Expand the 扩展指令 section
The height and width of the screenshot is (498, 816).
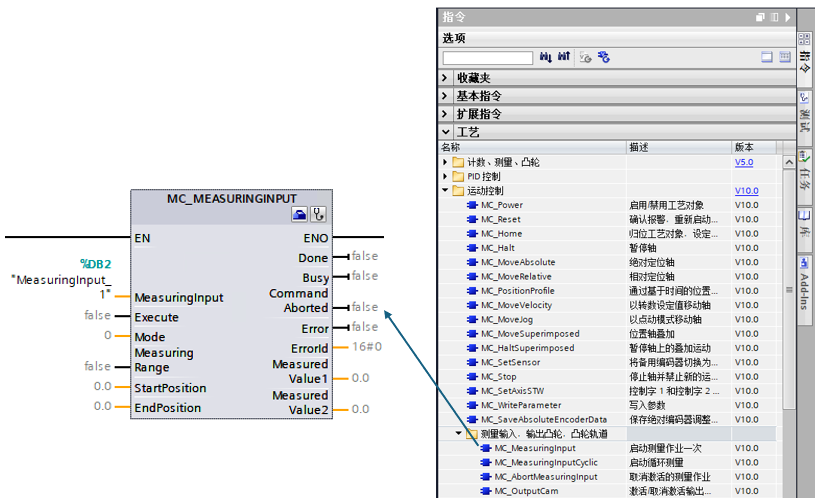pos(445,114)
